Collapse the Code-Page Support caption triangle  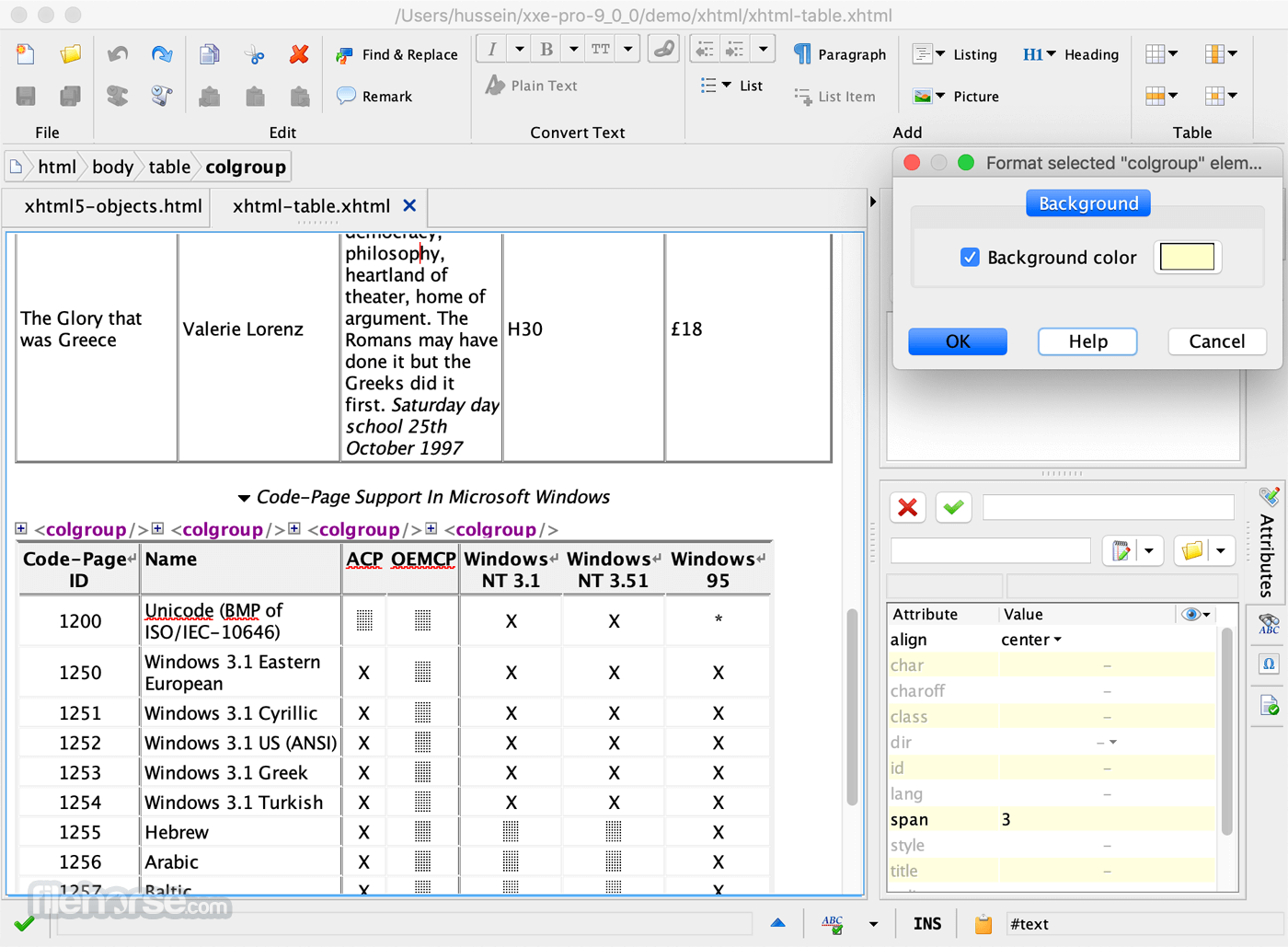click(x=244, y=498)
